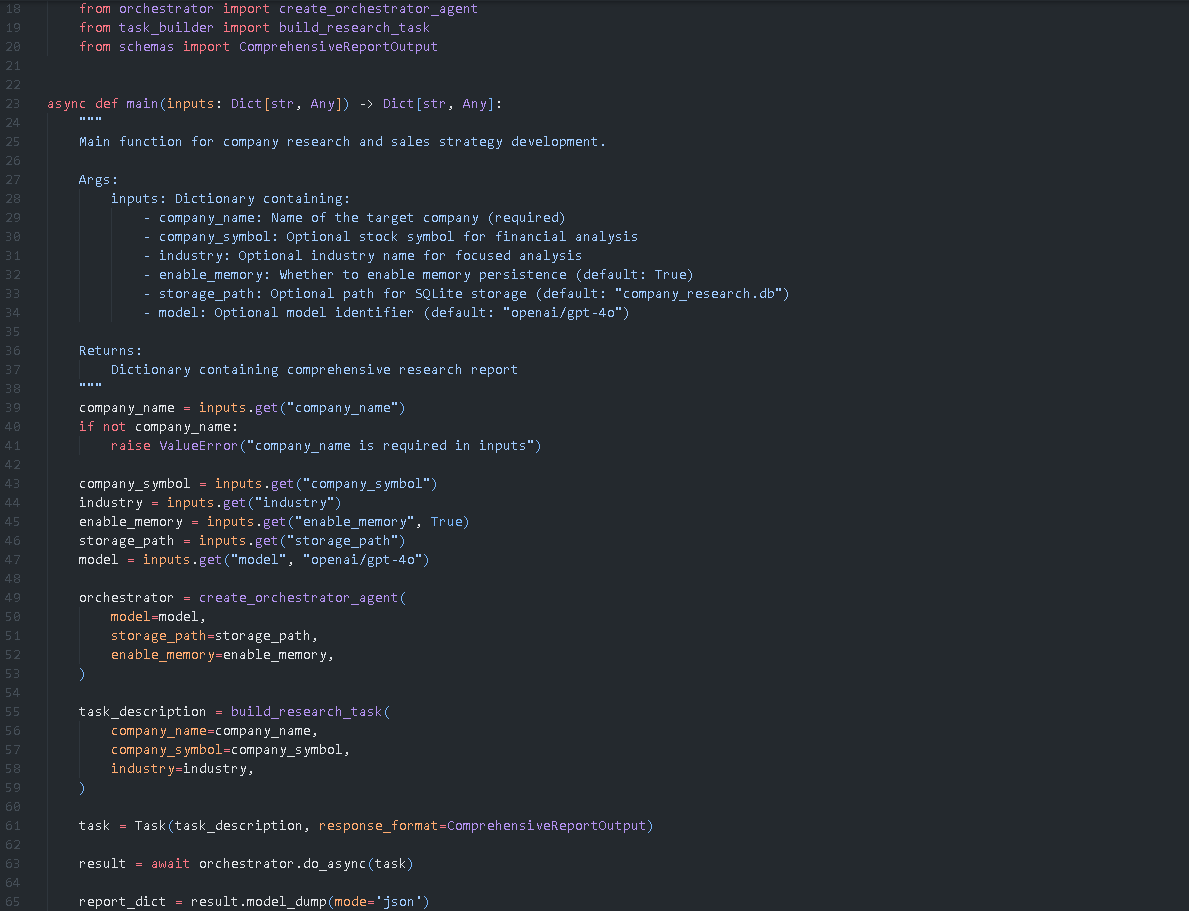
Task: Click the "await" keyword on line 63
Action: tap(171, 864)
